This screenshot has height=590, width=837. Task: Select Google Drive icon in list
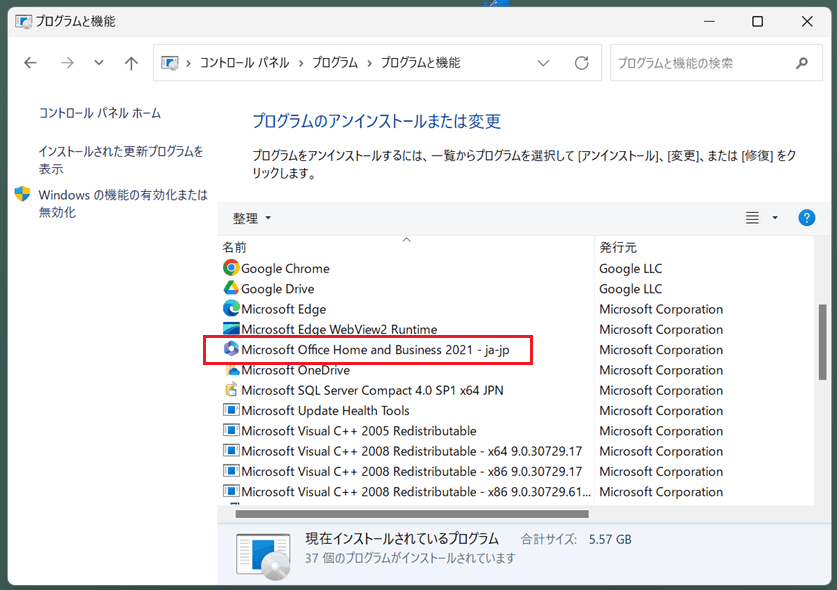pyautogui.click(x=231, y=288)
